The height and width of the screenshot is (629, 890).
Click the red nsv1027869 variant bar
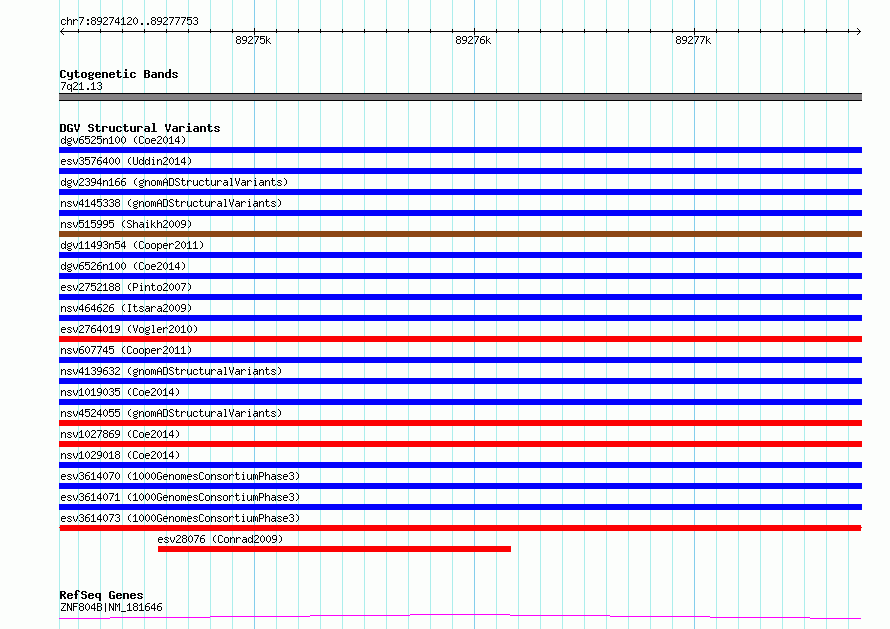pyautogui.click(x=460, y=444)
